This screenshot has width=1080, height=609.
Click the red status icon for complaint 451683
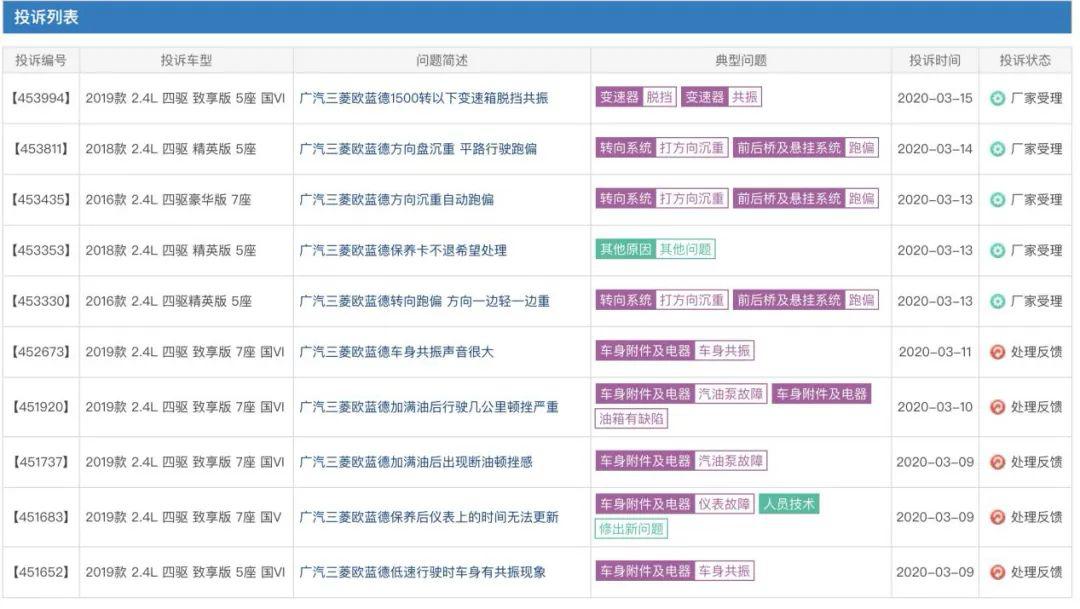(x=996, y=517)
